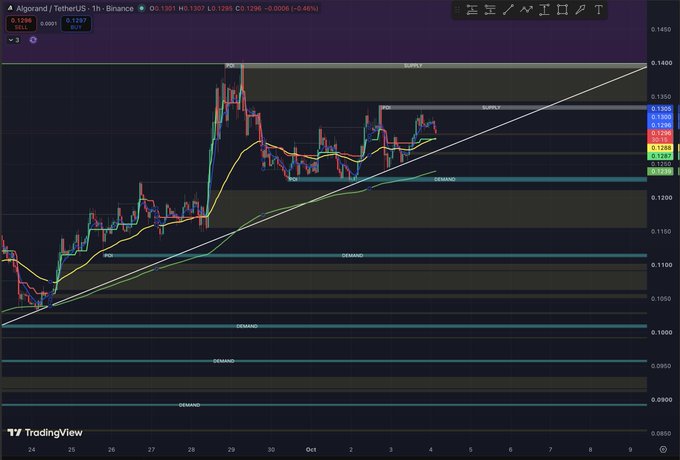Select the short position drawing tool
Image resolution: width=680 pixels, height=460 pixels.
pos(490,10)
